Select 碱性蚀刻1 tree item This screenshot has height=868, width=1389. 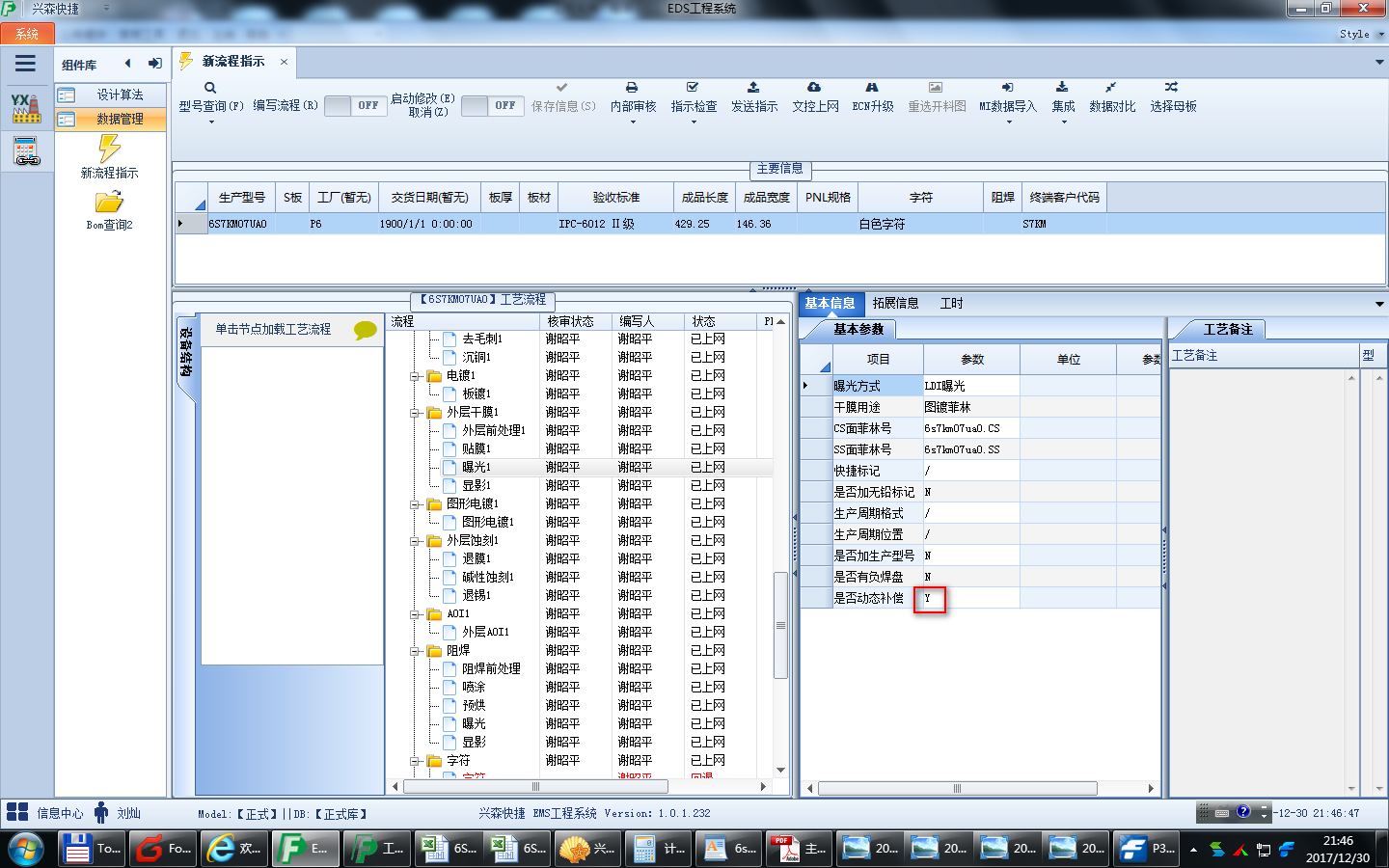487,578
